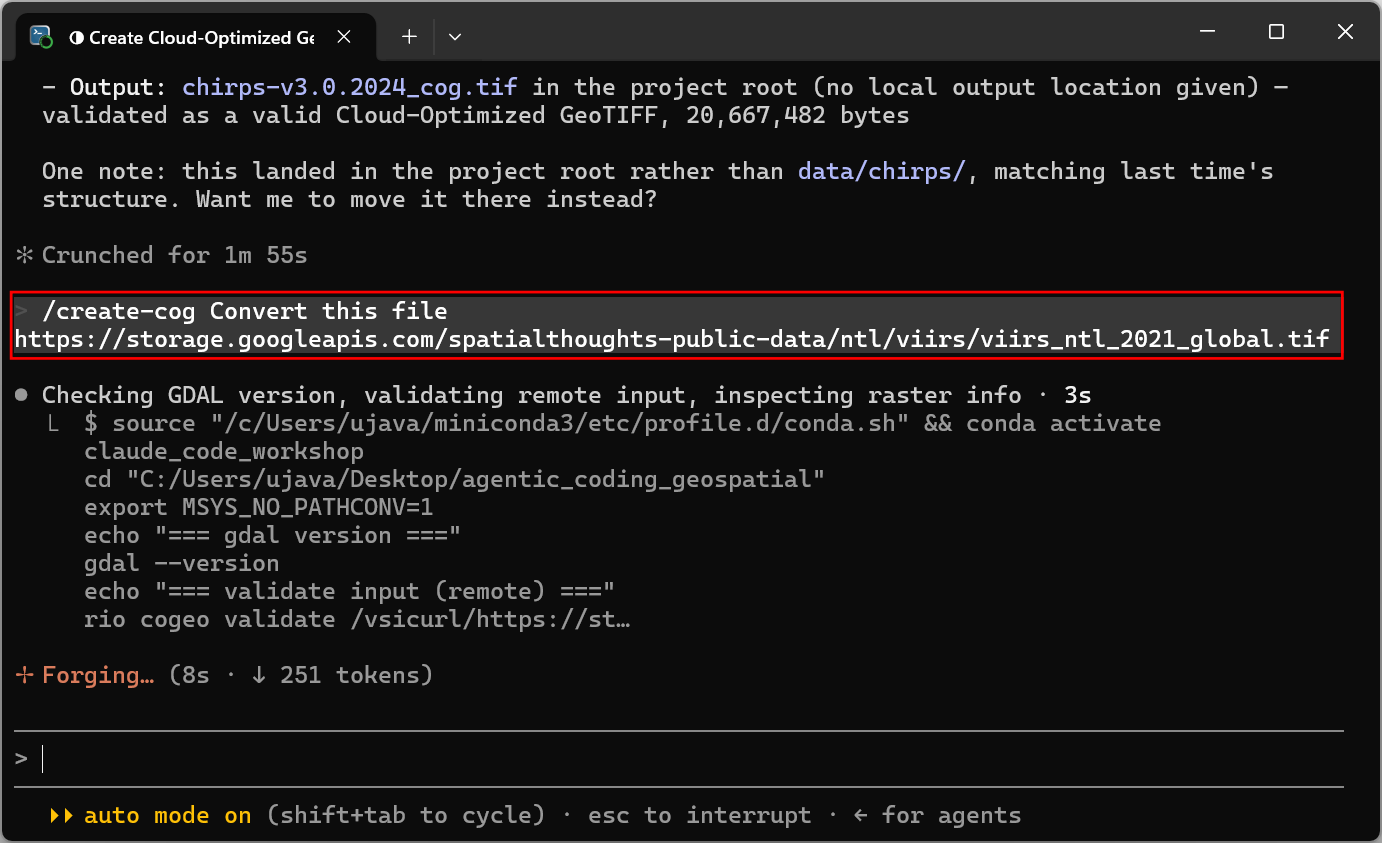
Task: Click the '← for agents' hint
Action: (937, 815)
